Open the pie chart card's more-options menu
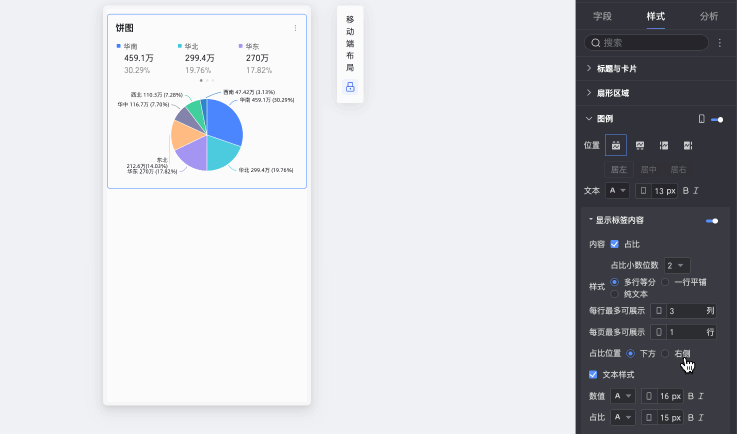 (x=295, y=28)
